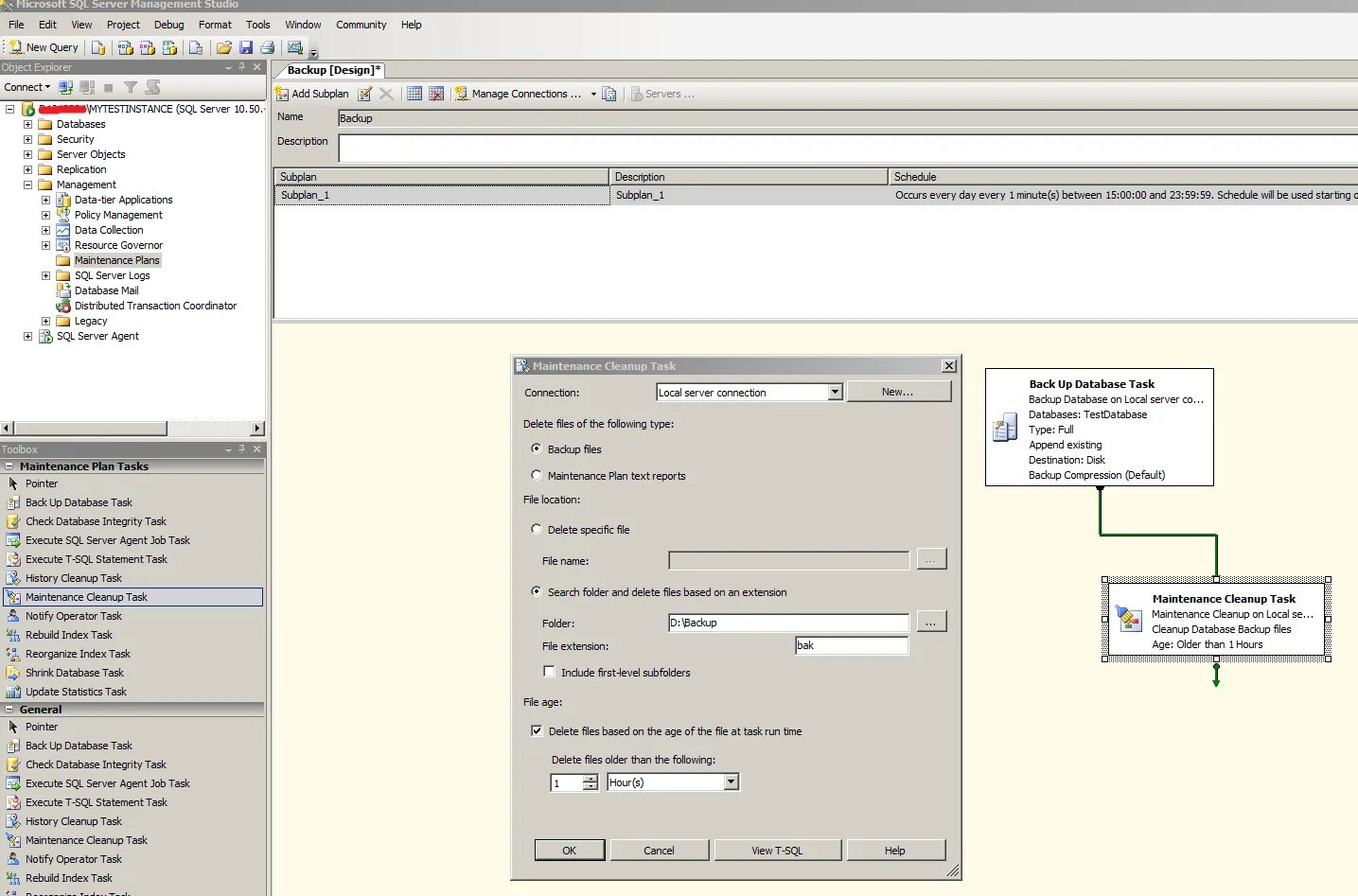Click the Analysis Services DMX Query icon
The image size is (1358, 896).
(147, 47)
